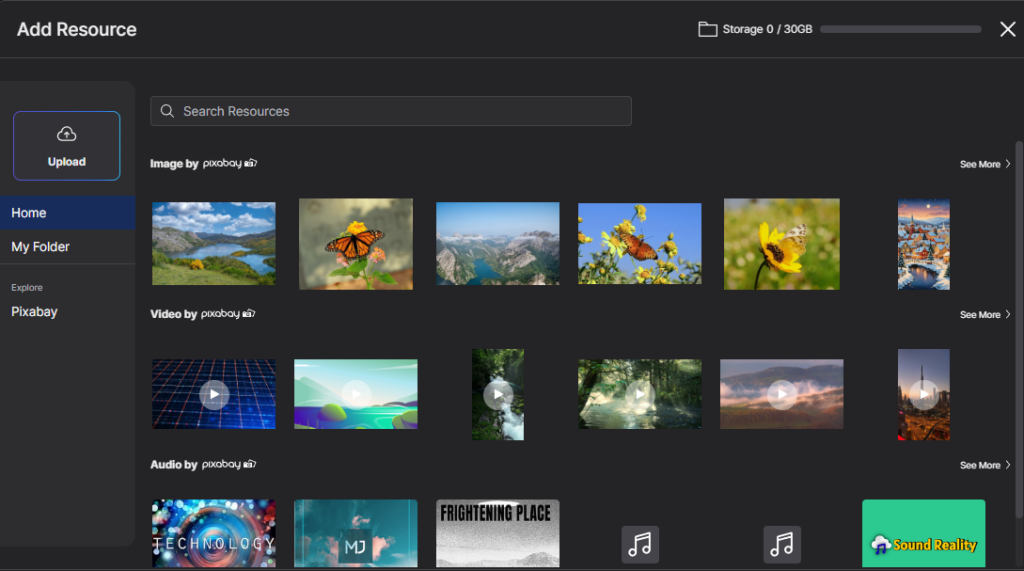This screenshot has height=571, width=1024.
Task: Select the monarch butterfly on orange flower image
Action: tap(356, 244)
